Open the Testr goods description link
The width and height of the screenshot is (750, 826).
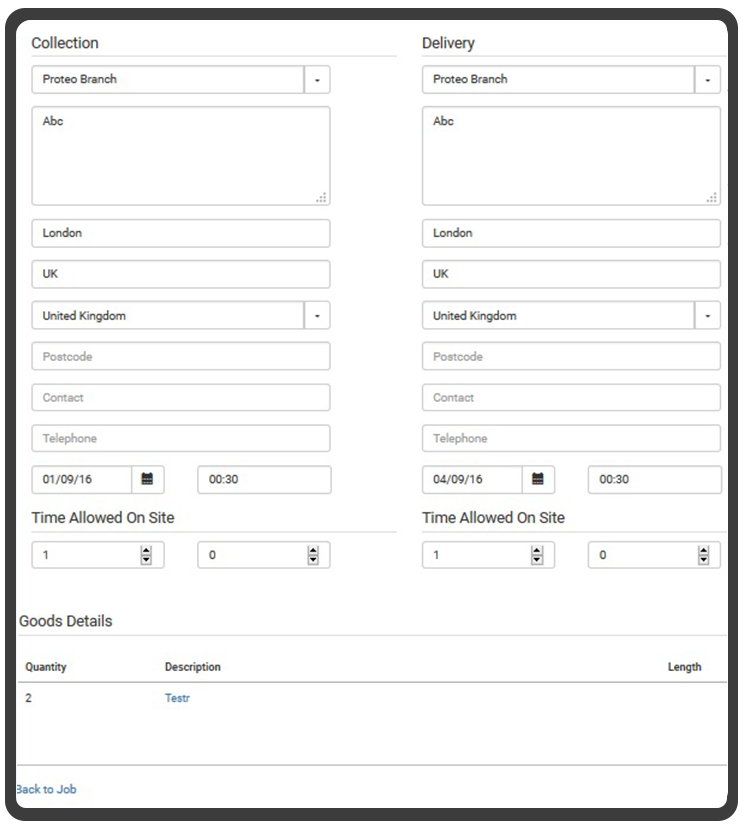177,698
